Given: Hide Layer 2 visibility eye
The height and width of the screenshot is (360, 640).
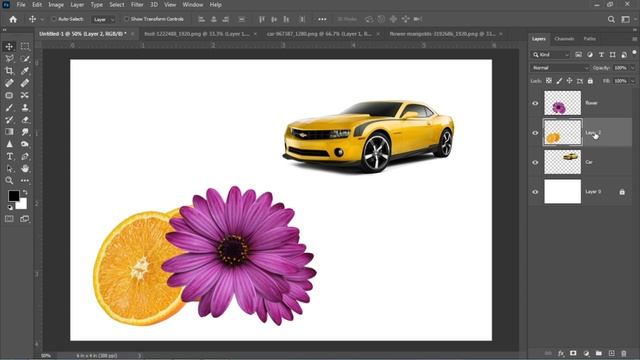Looking at the screenshot, I should (x=535, y=133).
